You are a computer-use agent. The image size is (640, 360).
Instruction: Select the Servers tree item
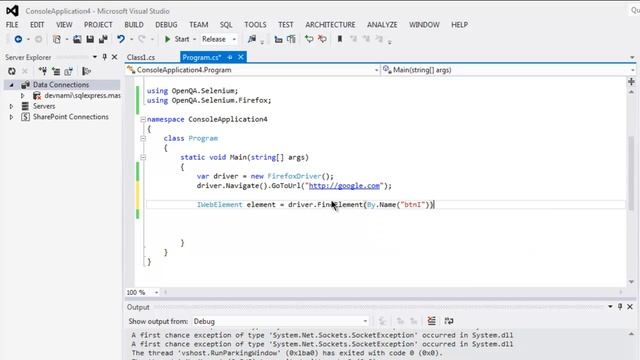[44, 106]
